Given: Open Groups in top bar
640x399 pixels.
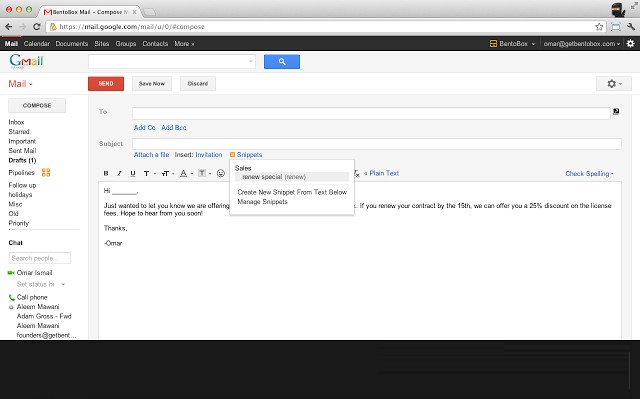Looking at the screenshot, I should [x=126, y=44].
